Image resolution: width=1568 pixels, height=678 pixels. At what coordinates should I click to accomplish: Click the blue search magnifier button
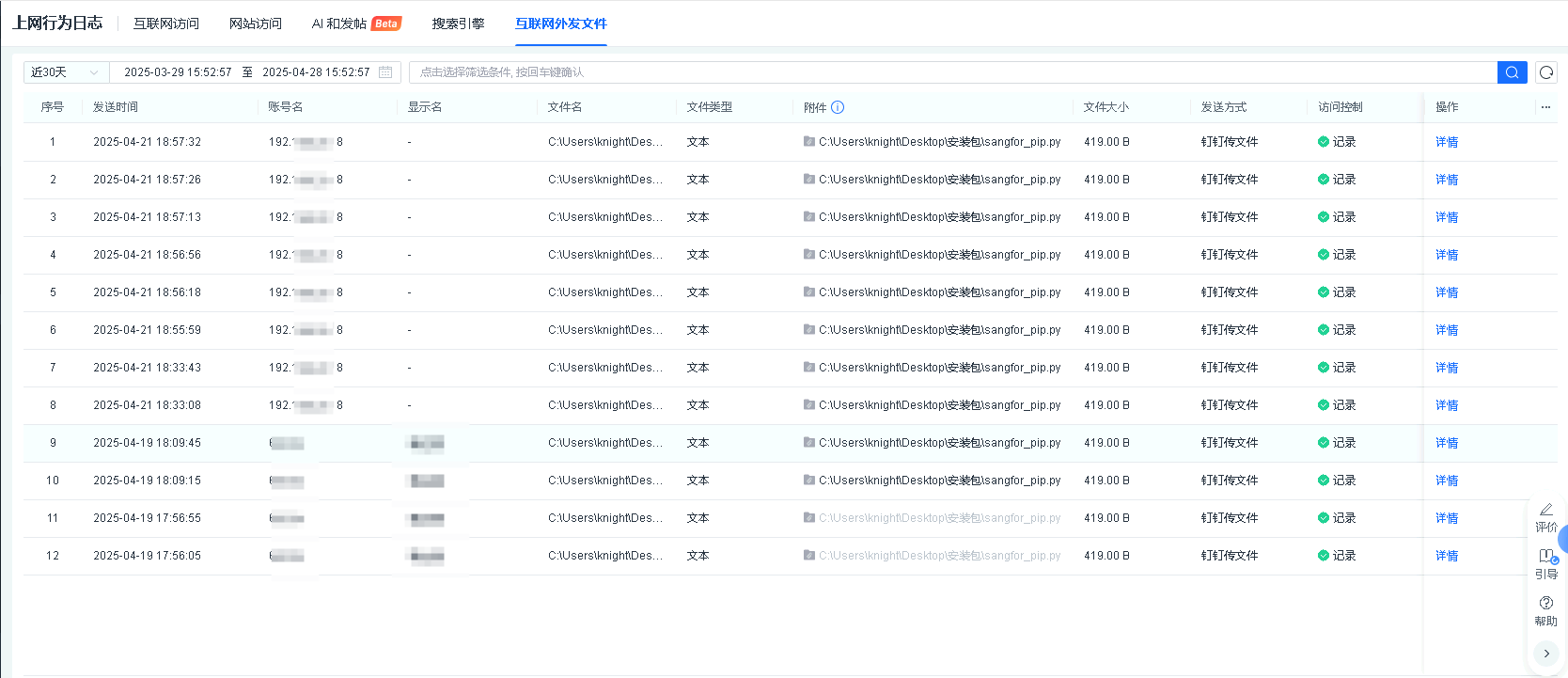click(x=1512, y=72)
